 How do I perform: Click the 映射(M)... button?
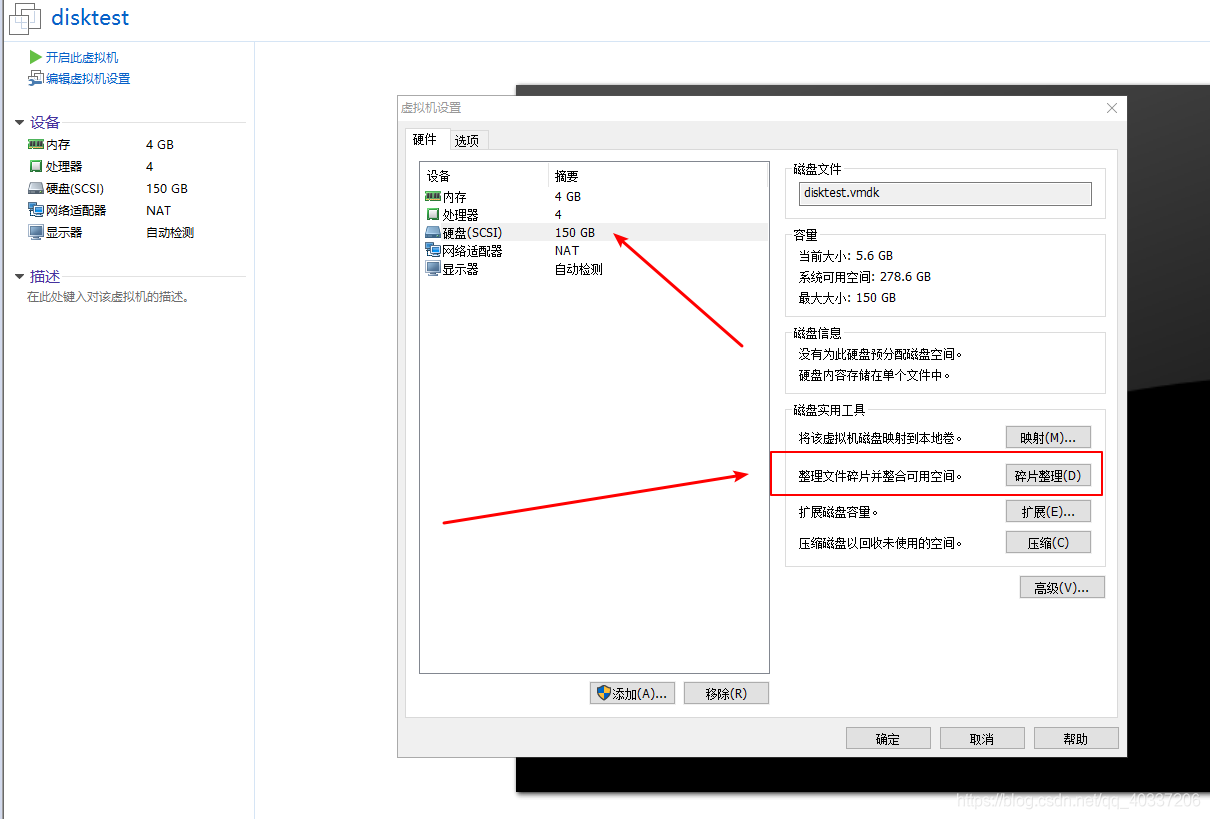click(x=1048, y=438)
